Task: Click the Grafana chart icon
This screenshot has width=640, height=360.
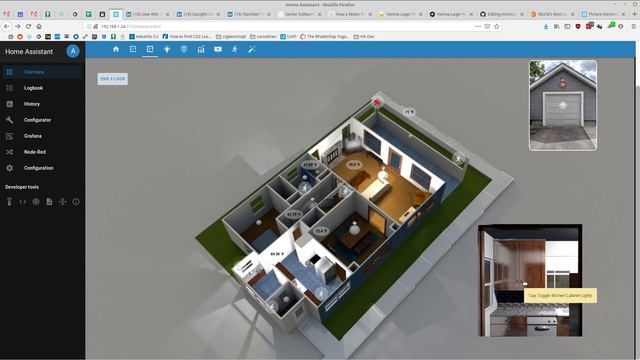Action: coord(9,136)
